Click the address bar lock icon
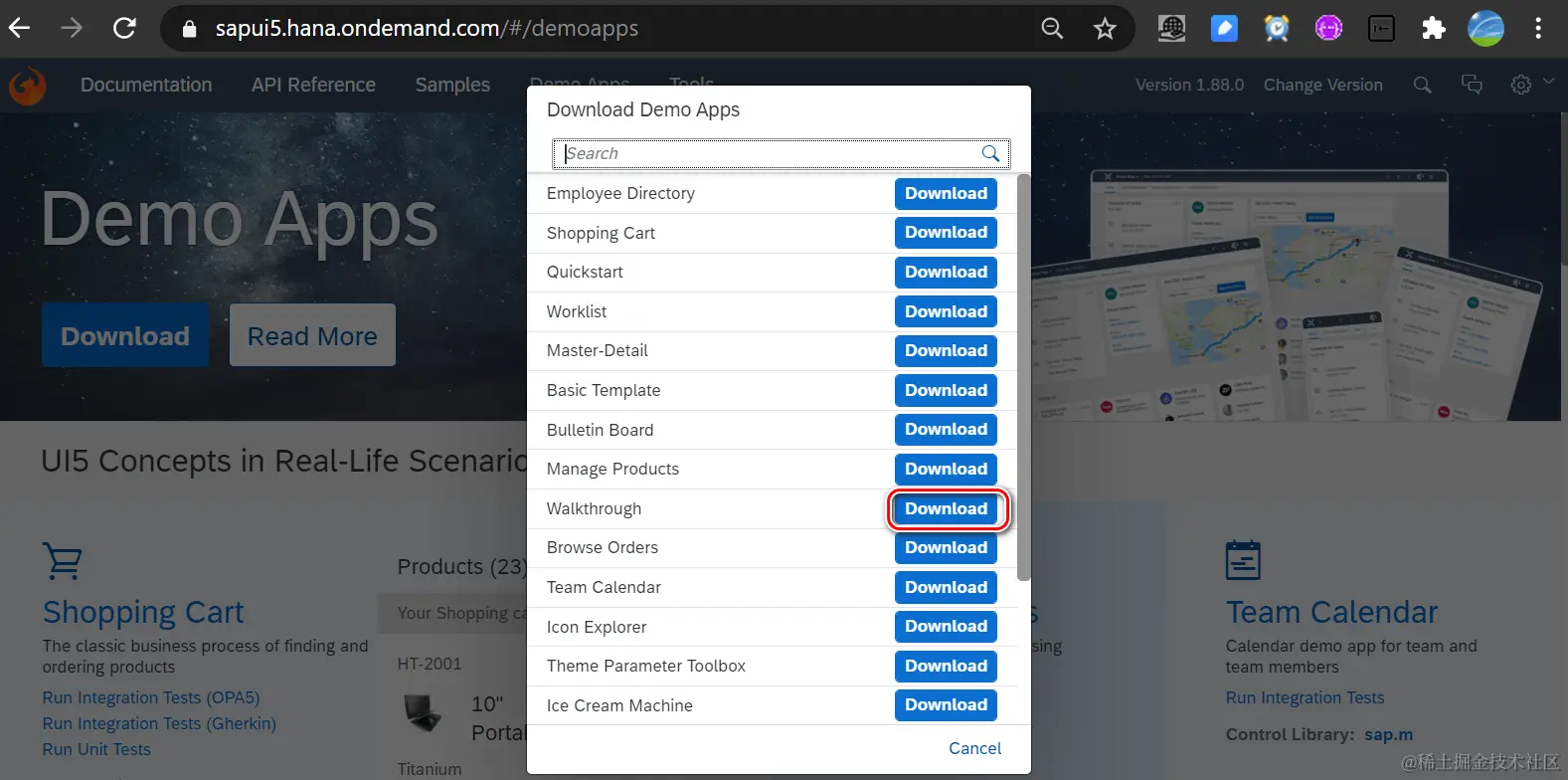 (x=189, y=29)
